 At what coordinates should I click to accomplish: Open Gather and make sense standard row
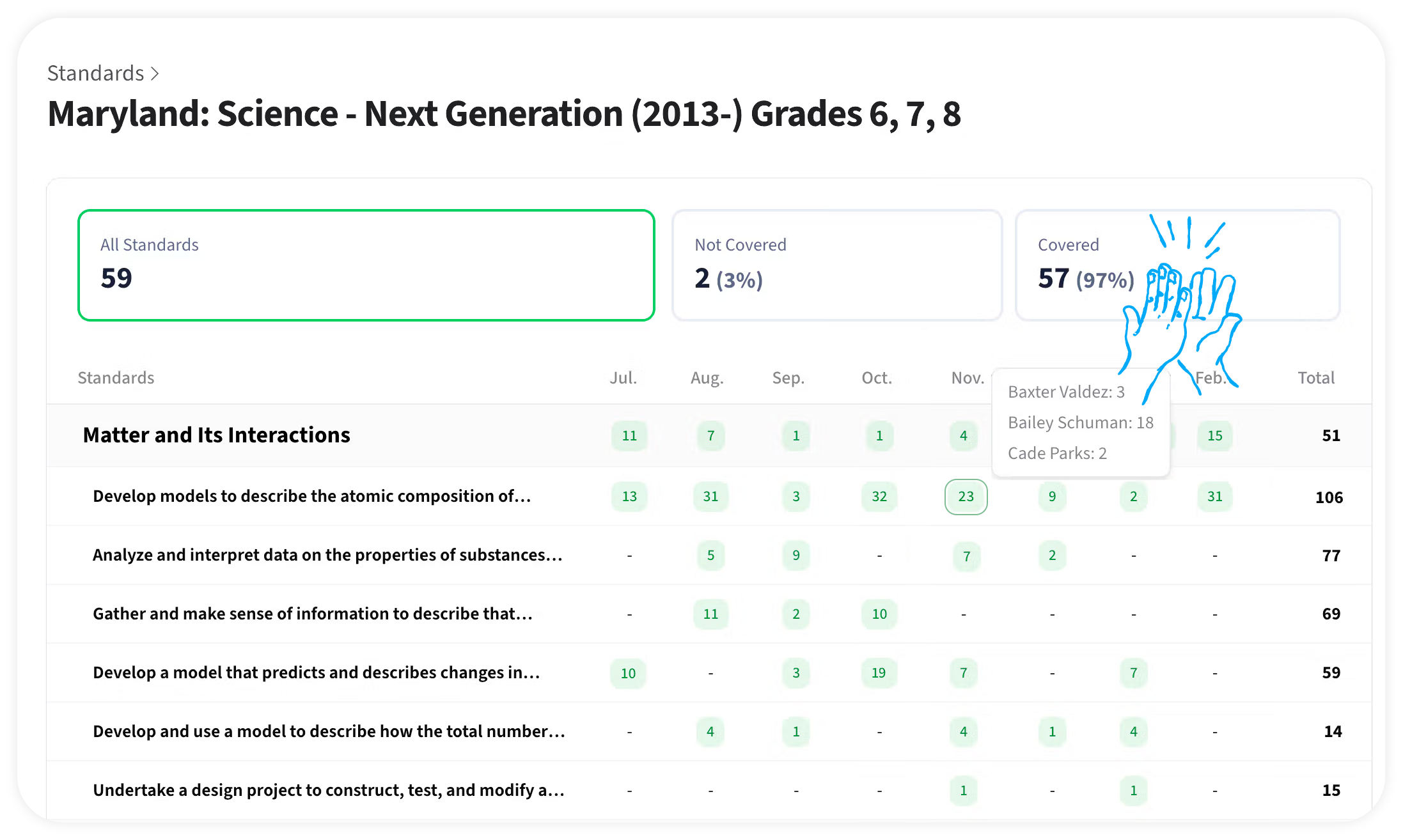pos(312,614)
